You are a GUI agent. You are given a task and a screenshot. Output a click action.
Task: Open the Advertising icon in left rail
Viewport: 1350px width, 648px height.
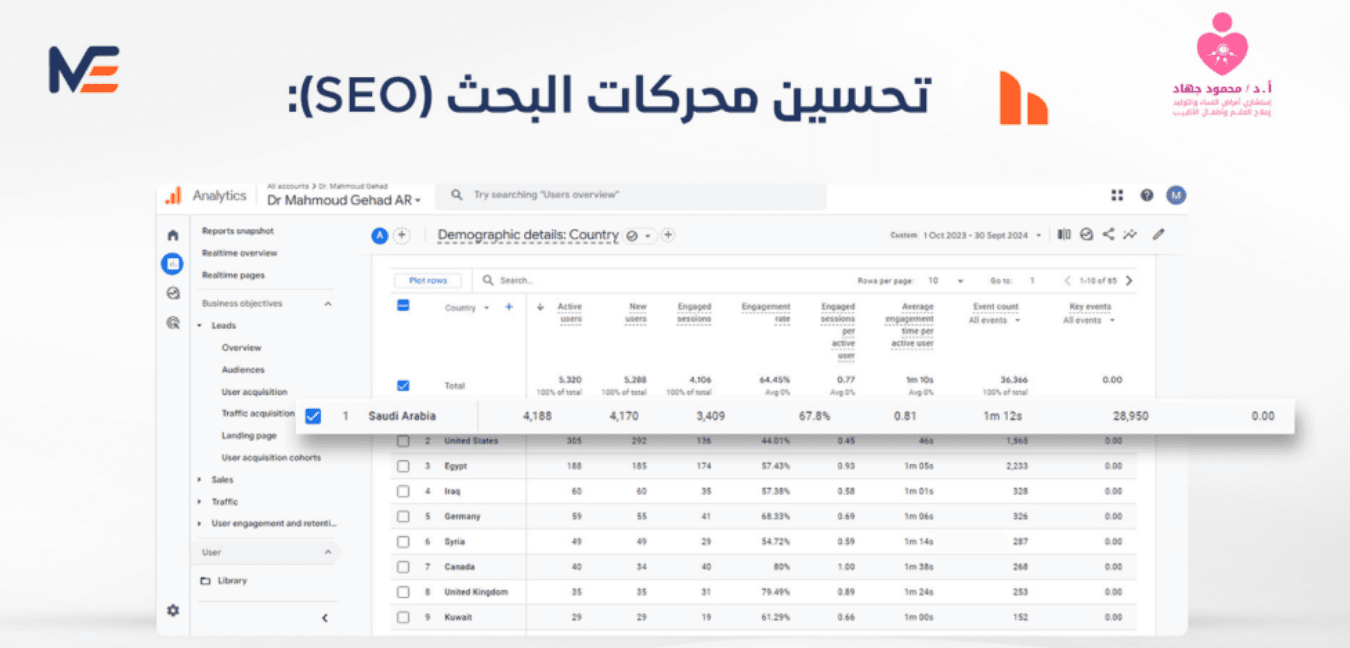point(173,323)
